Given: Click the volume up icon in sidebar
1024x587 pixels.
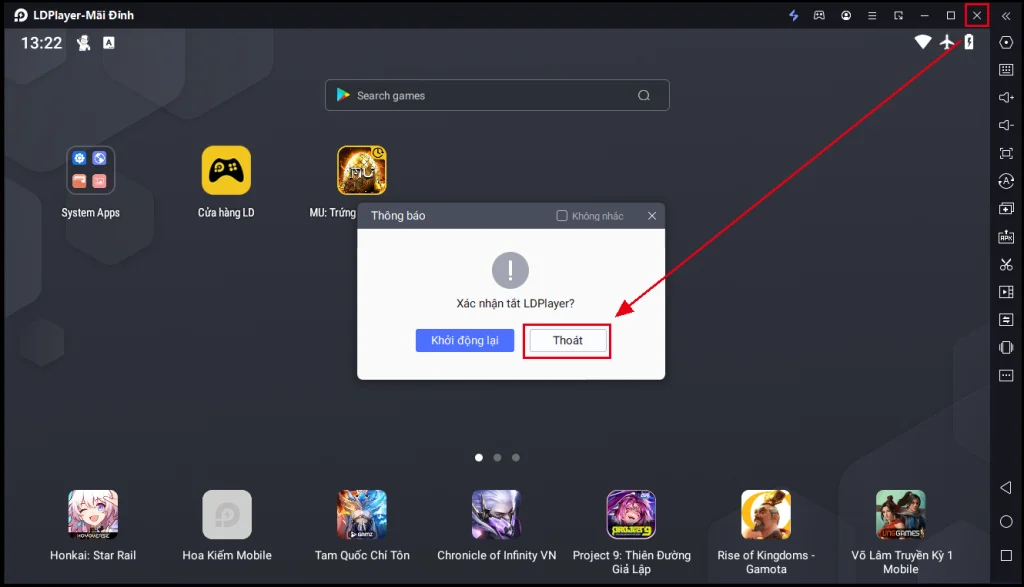Looking at the screenshot, I should pos(1006,97).
